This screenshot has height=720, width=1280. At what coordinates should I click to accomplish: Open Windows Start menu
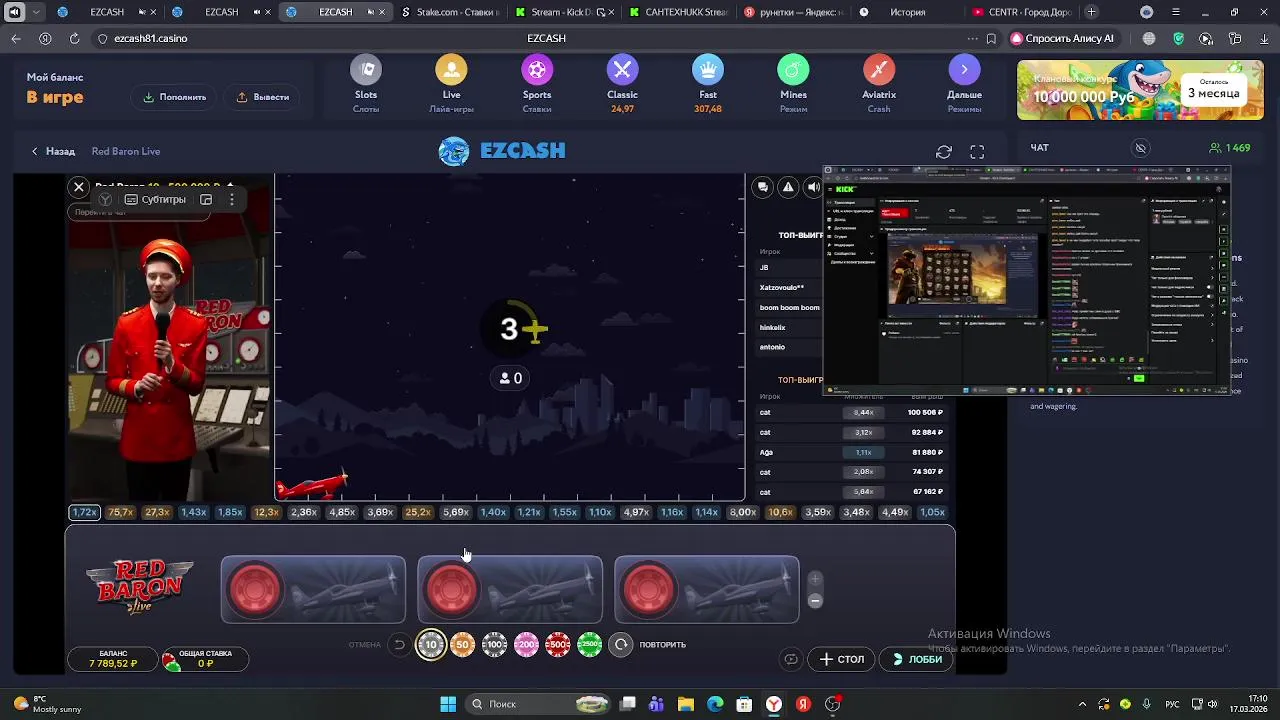(448, 704)
